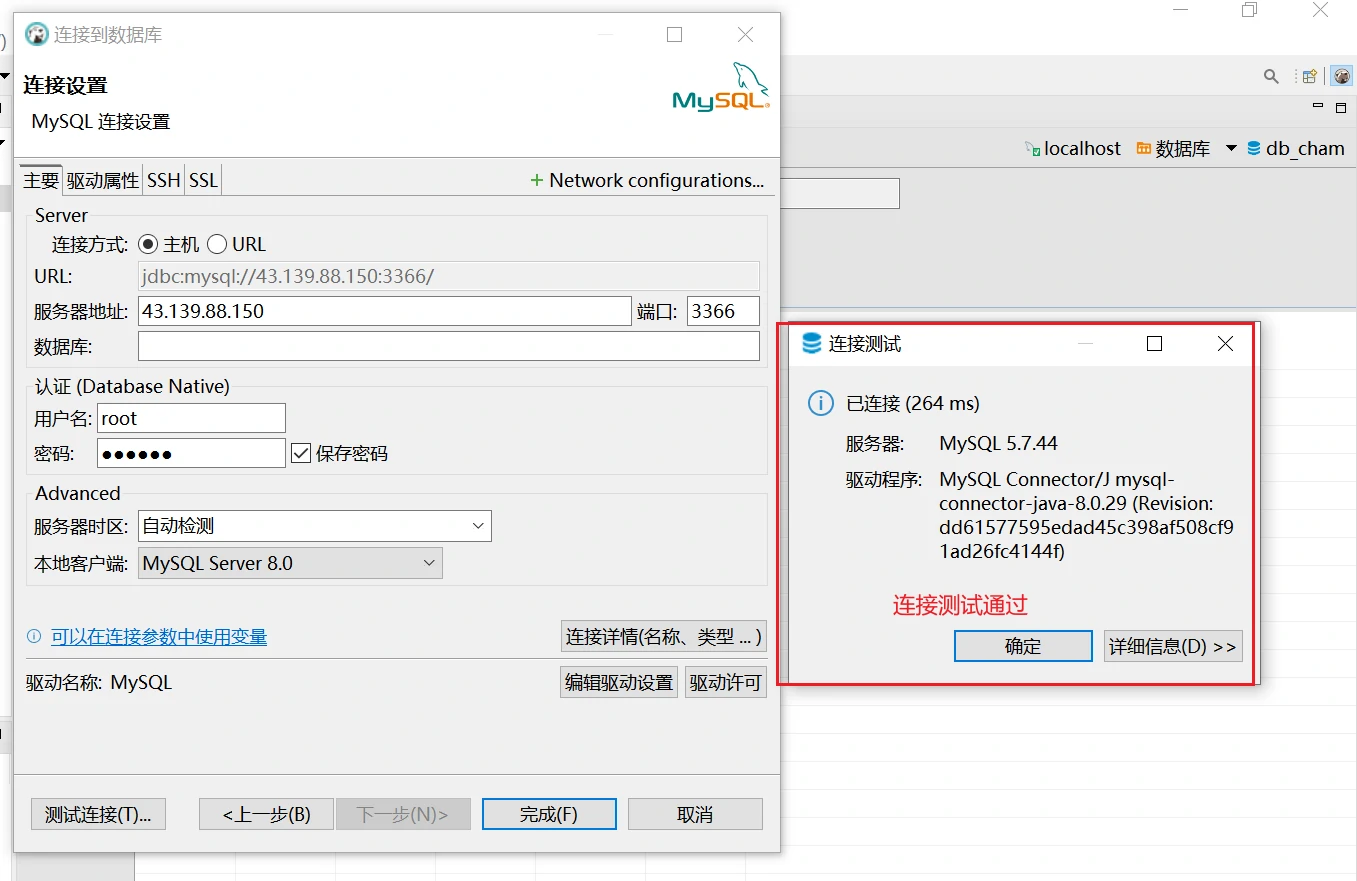Viewport: 1357px width, 881px height.
Task: Click the 取消 button
Action: (x=695, y=814)
